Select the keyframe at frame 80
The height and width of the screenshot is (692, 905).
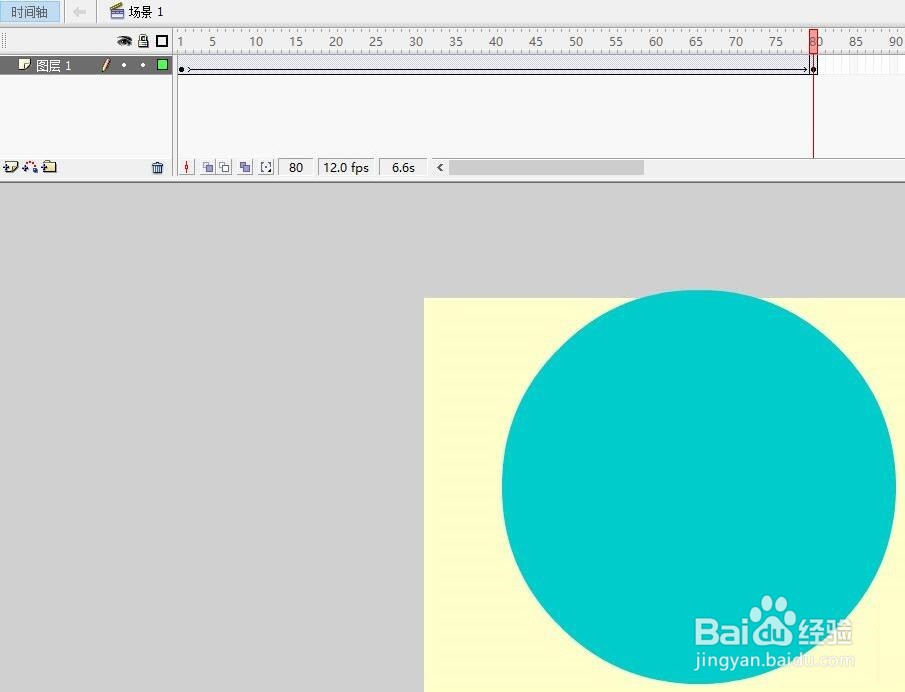point(813,69)
